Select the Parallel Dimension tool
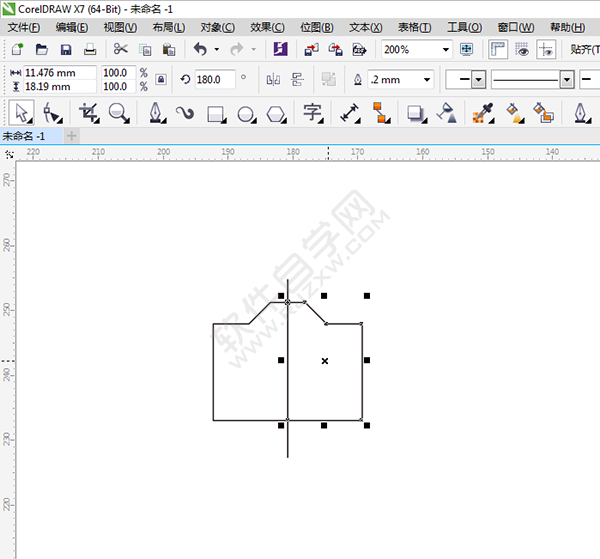 click(350, 113)
